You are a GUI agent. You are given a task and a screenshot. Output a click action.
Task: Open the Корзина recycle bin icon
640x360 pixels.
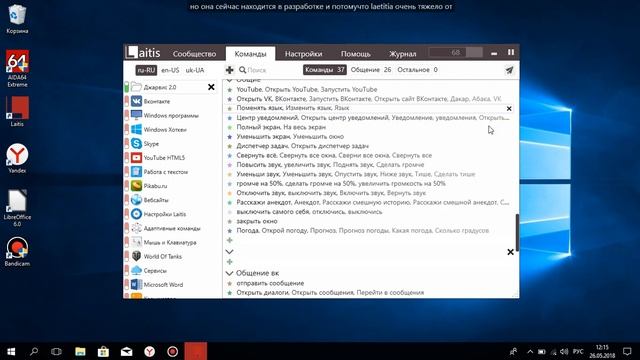tap(17, 19)
